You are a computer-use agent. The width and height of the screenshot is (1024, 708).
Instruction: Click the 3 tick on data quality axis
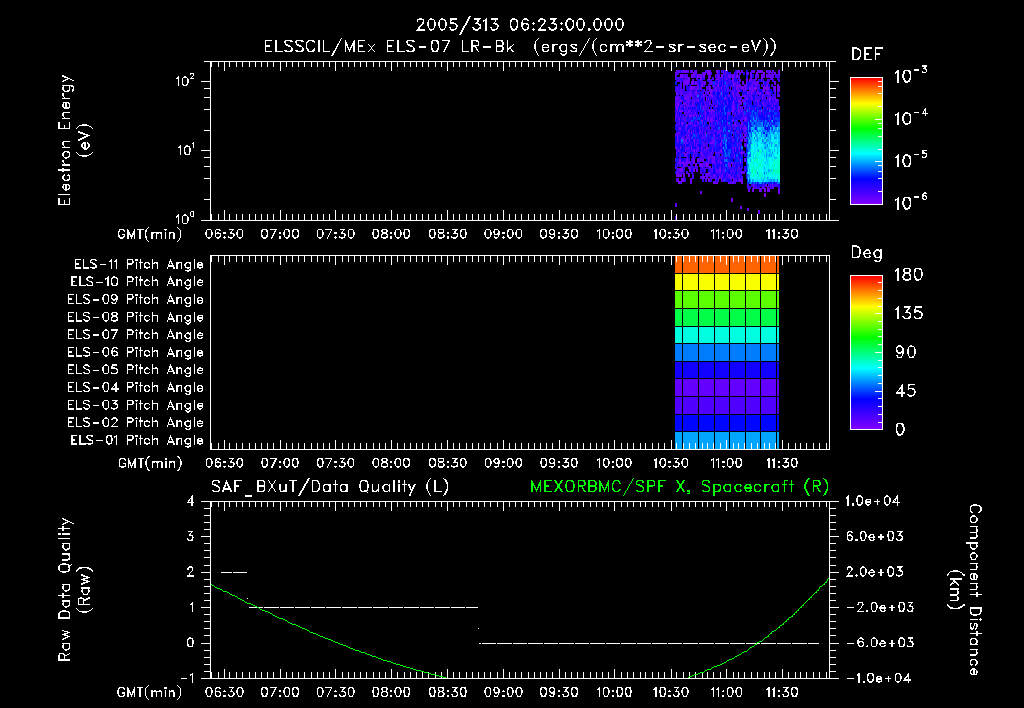(x=191, y=537)
